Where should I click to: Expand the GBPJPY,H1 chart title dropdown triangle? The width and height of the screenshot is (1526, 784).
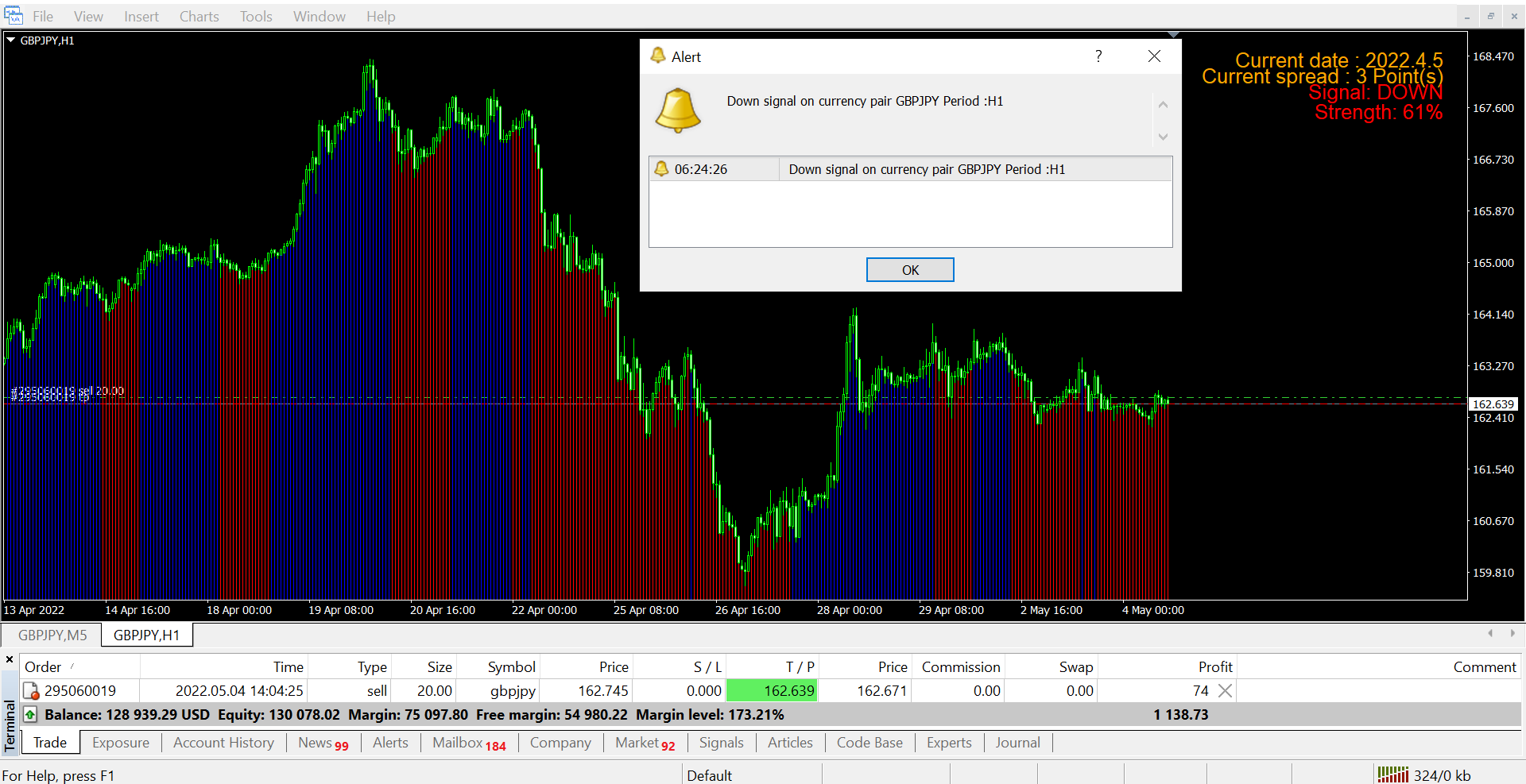11,40
